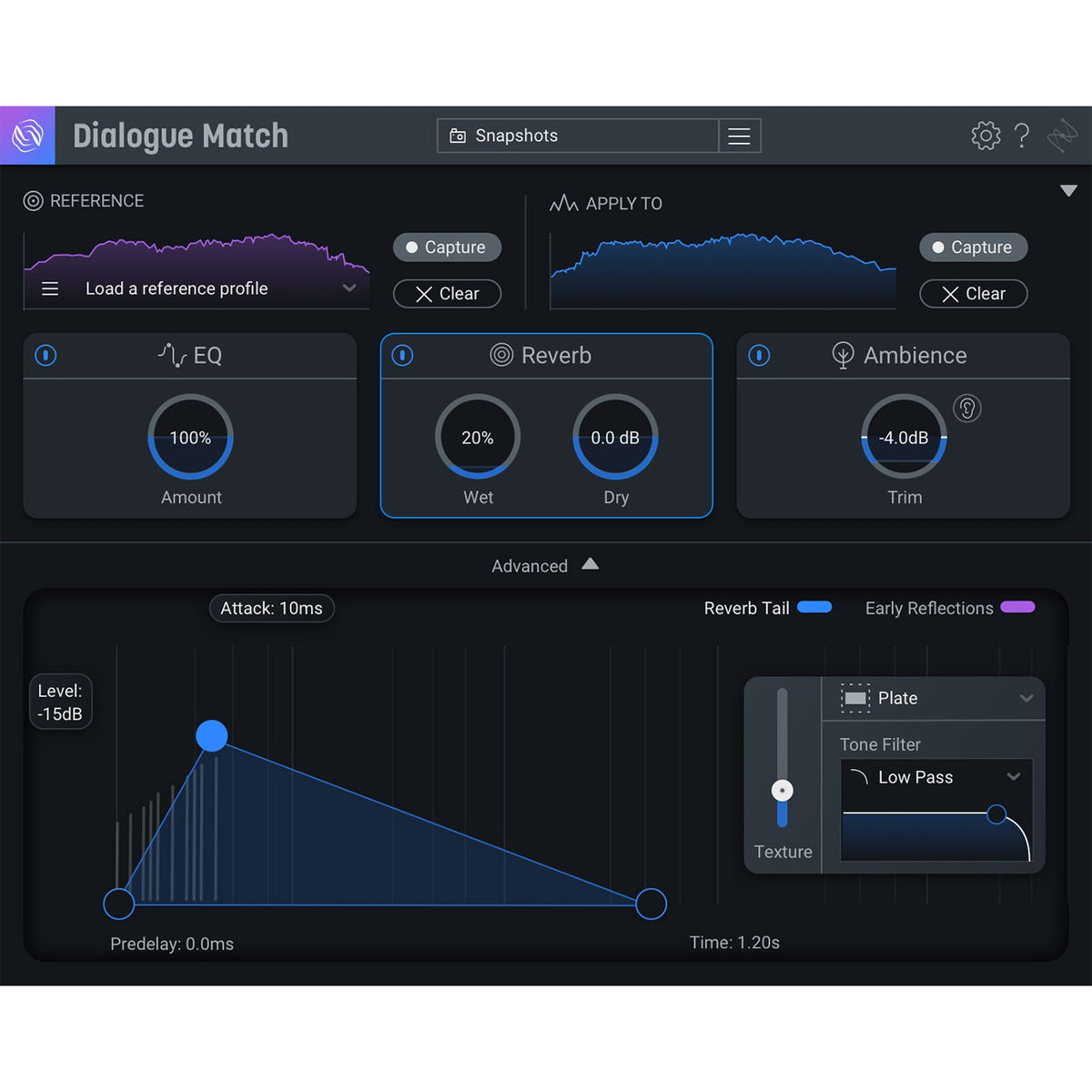This screenshot has width=1092, height=1092.
Task: Click the EQ curve icon
Action: point(172,355)
